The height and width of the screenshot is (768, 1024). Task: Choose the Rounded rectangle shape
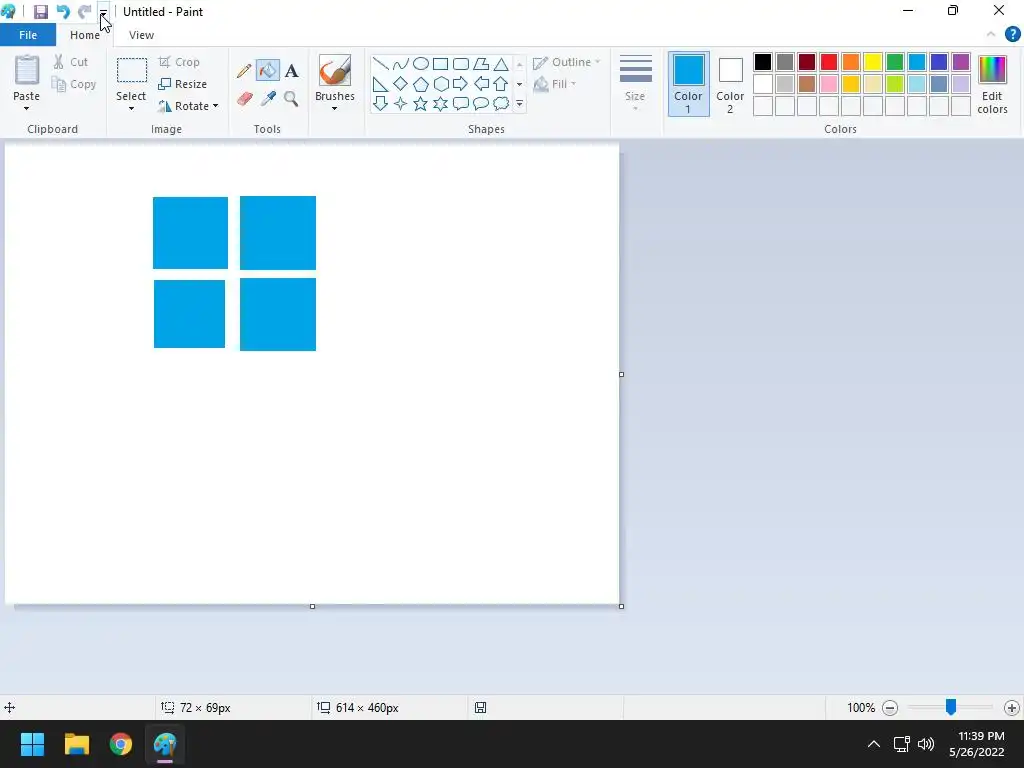point(461,64)
